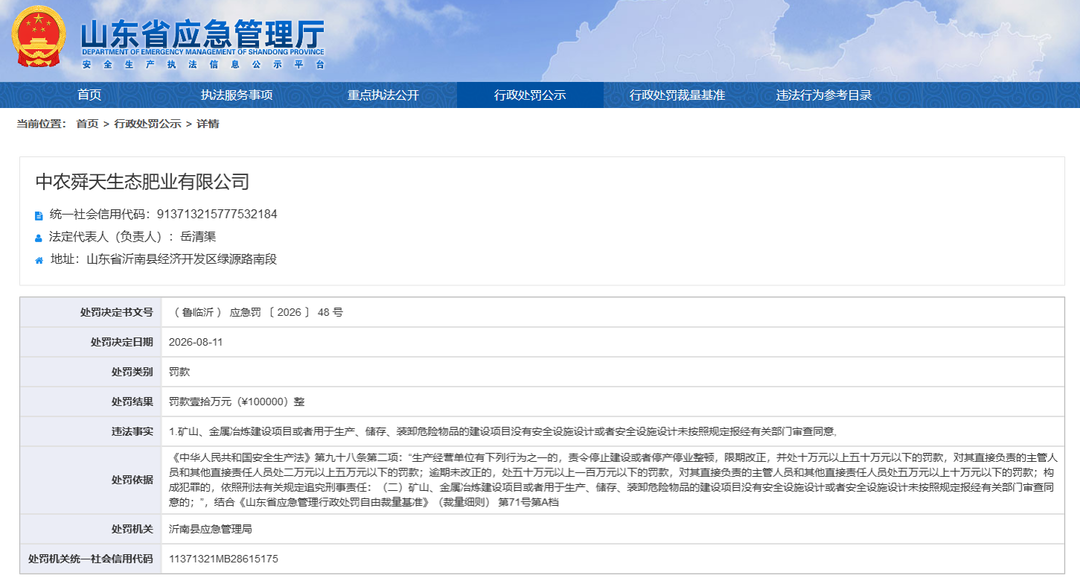Select the 行政处罚公示 navigation tab
Screen dimensions: 1080x587
[530, 95]
